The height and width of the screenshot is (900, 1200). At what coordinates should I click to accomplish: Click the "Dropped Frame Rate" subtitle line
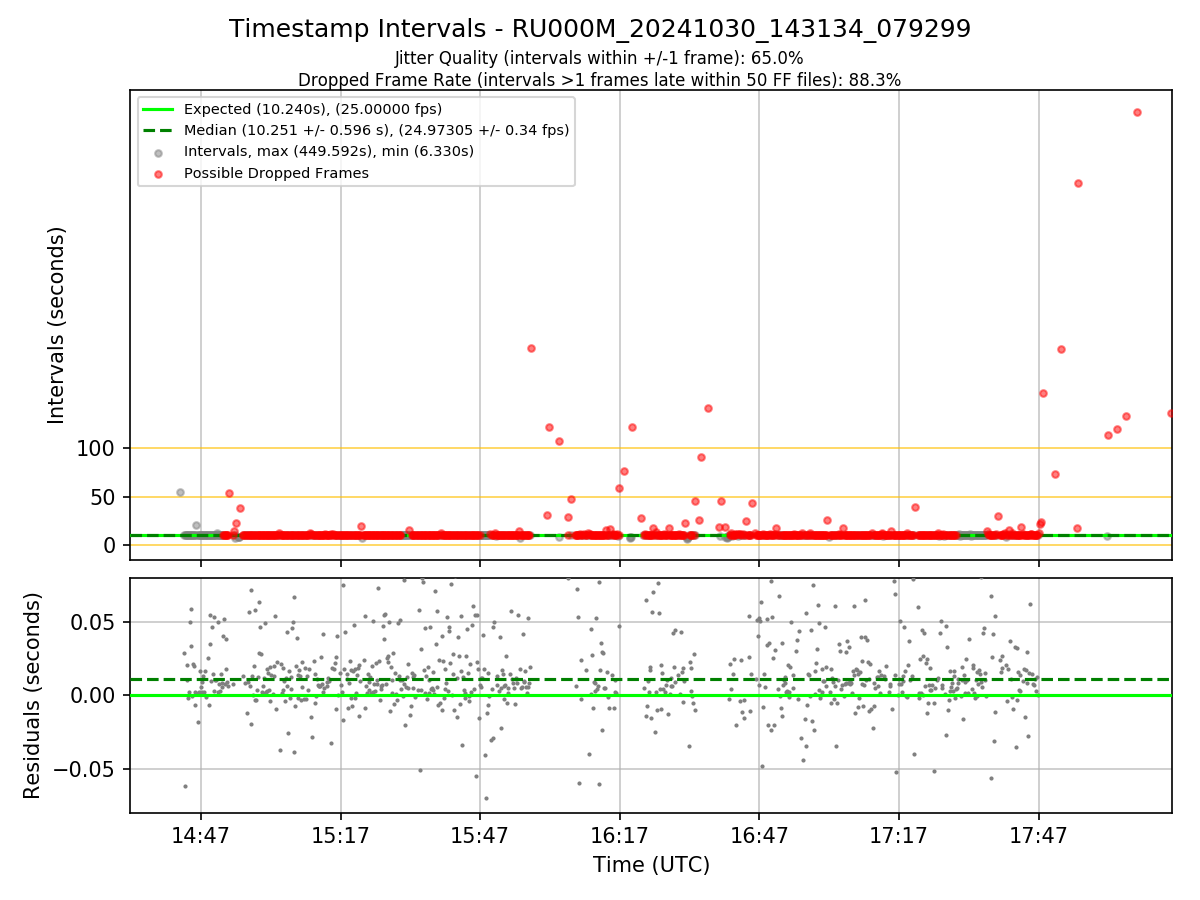coord(599,80)
